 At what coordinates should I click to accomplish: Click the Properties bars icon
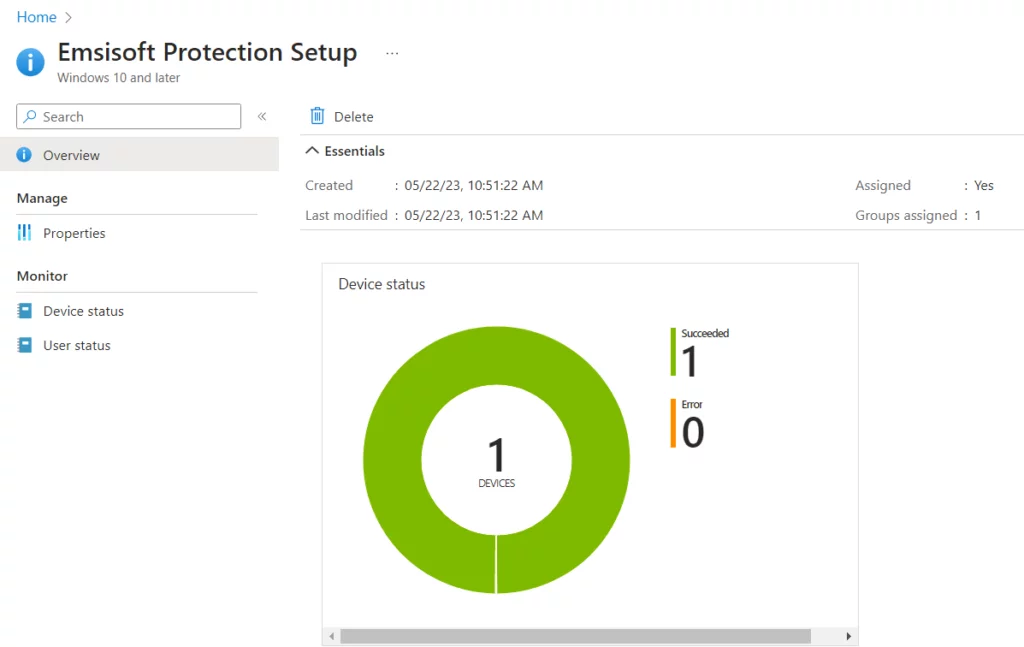click(x=25, y=233)
